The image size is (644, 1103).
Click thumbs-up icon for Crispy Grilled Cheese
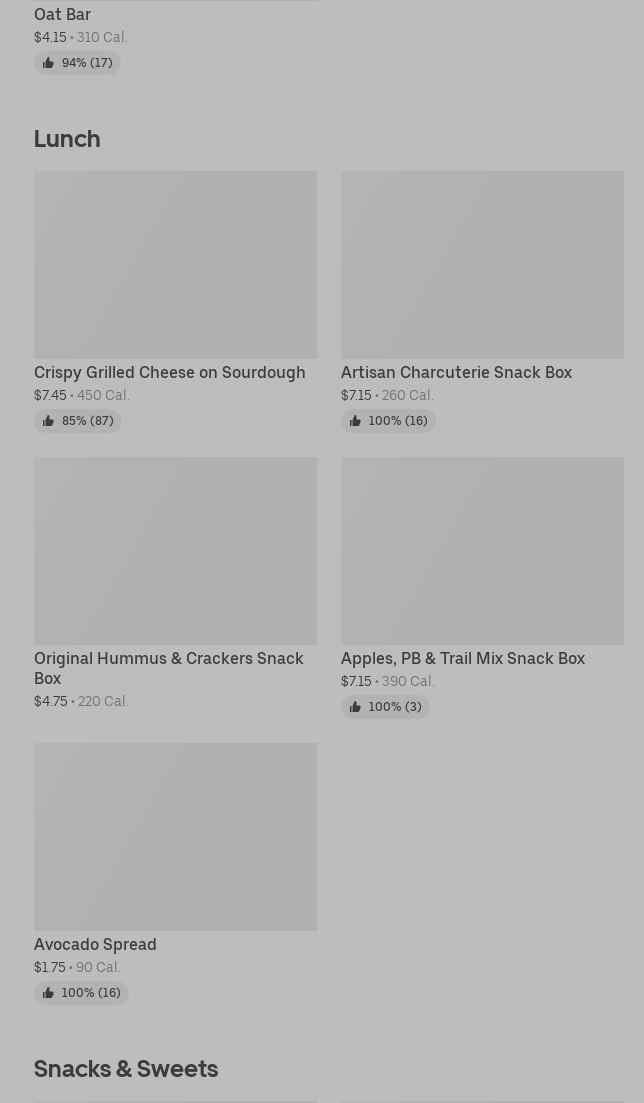tap(48, 421)
